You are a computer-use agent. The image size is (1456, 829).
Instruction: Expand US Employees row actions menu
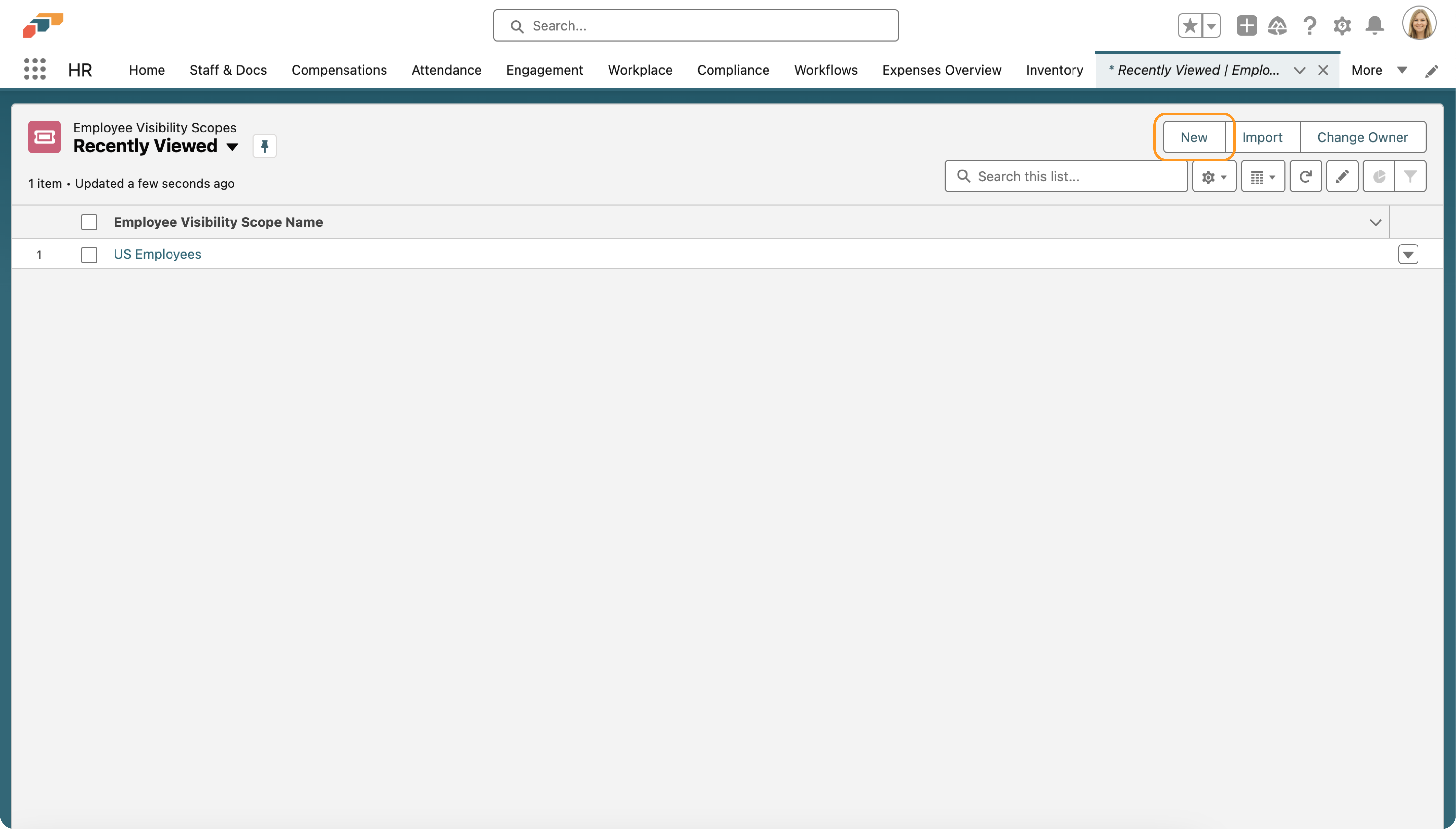[x=1408, y=255]
